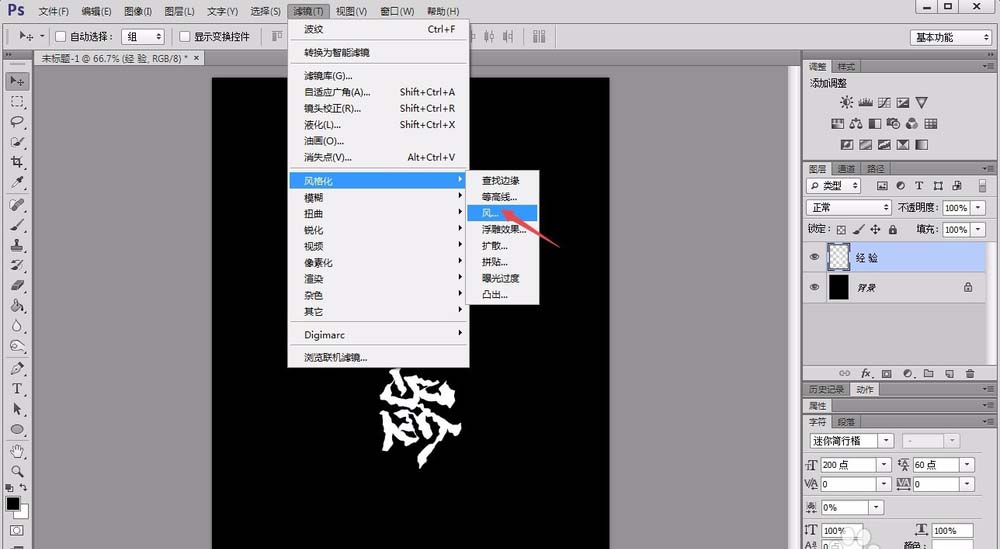This screenshot has width=1000, height=549.
Task: Select the Horizontal Type tool
Action: [17, 389]
